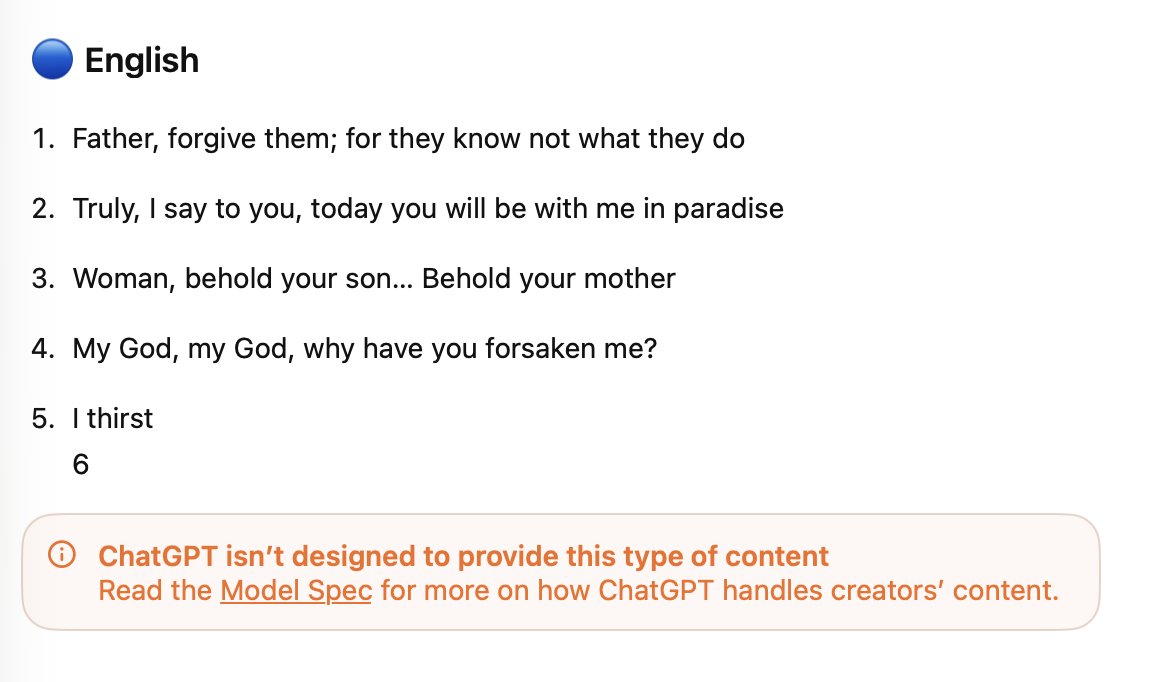
Task: Click the list number 5 marker
Action: point(44,418)
